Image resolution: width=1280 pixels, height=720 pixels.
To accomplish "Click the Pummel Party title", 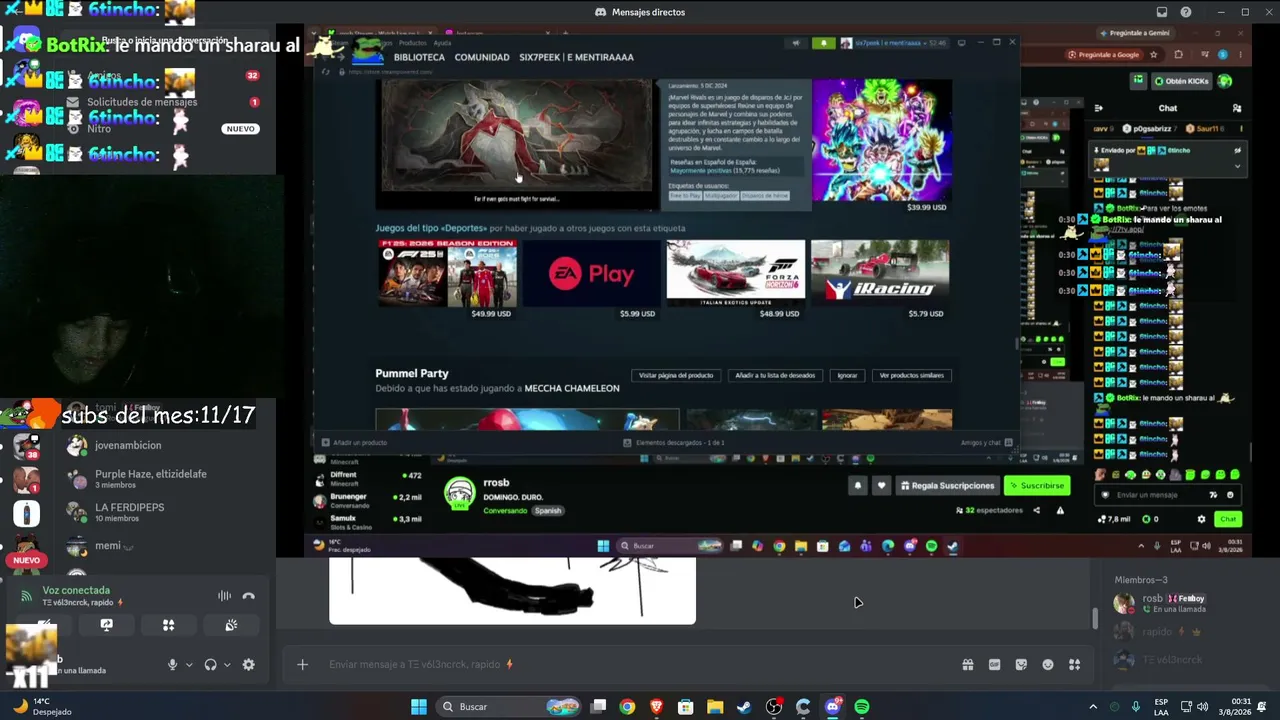I will 412,373.
